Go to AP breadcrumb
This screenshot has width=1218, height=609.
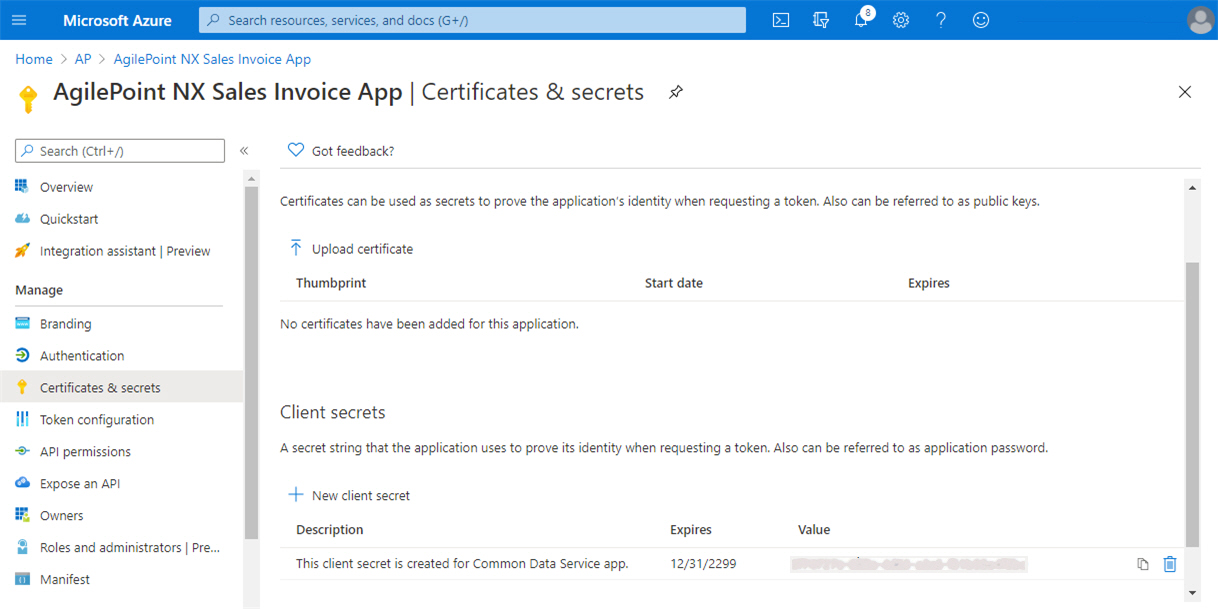pos(83,59)
